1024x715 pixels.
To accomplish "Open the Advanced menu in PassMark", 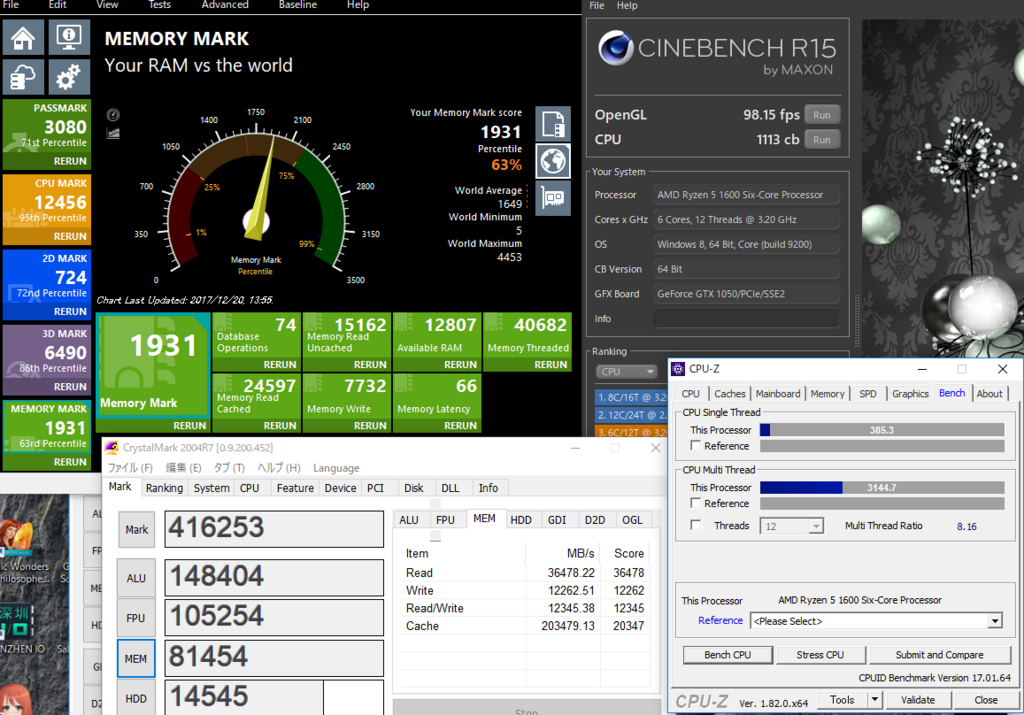I will 225,5.
